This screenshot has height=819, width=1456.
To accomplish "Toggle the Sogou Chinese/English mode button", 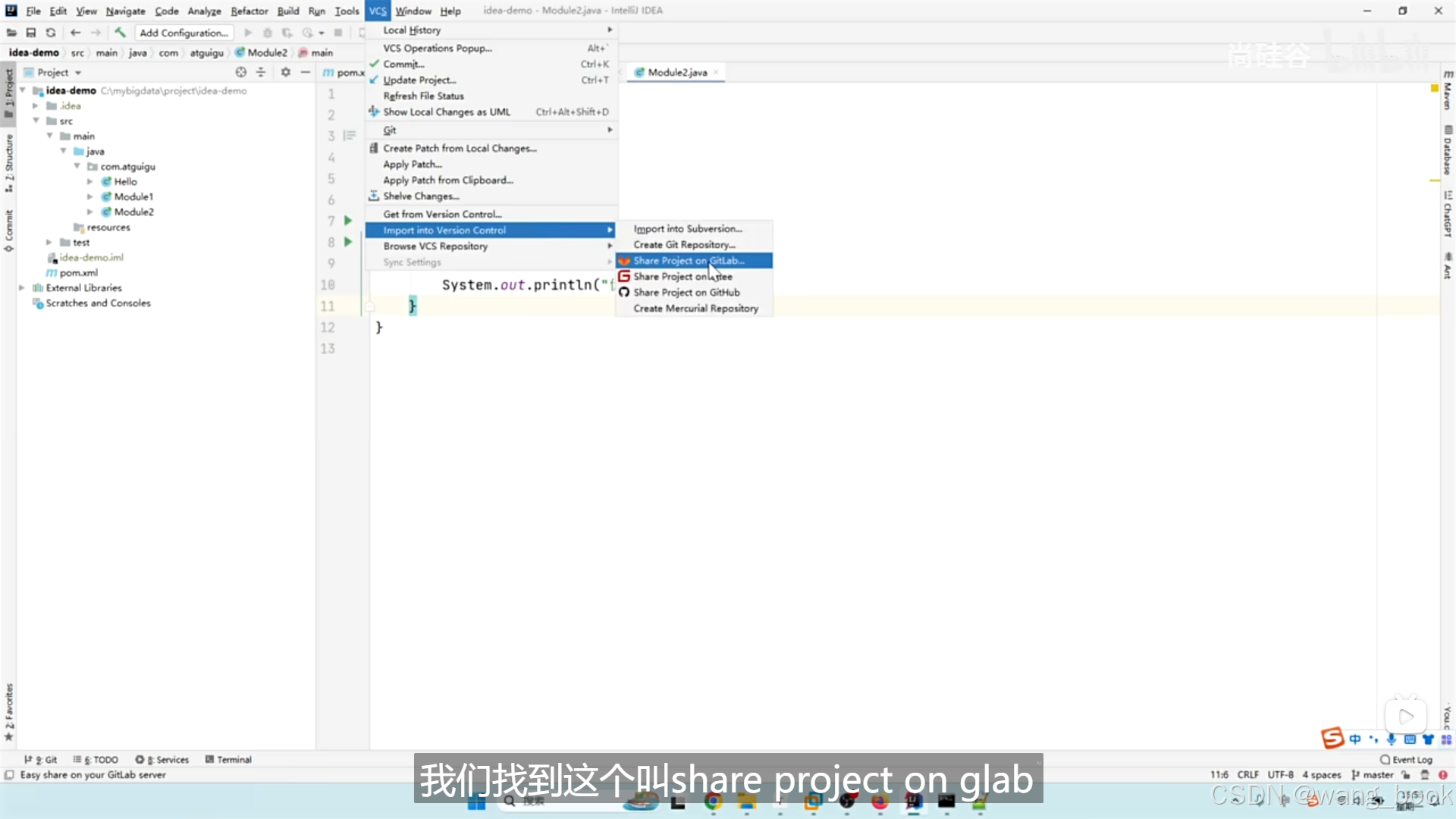I will (x=1355, y=739).
